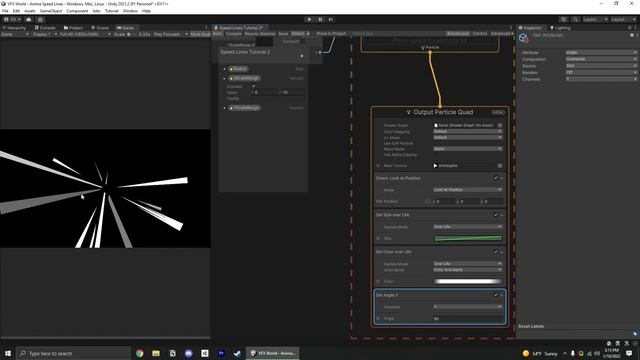Select the Speed Lines Tutorial 2 graph tab
The height and width of the screenshot is (360, 640).
coord(240,28)
